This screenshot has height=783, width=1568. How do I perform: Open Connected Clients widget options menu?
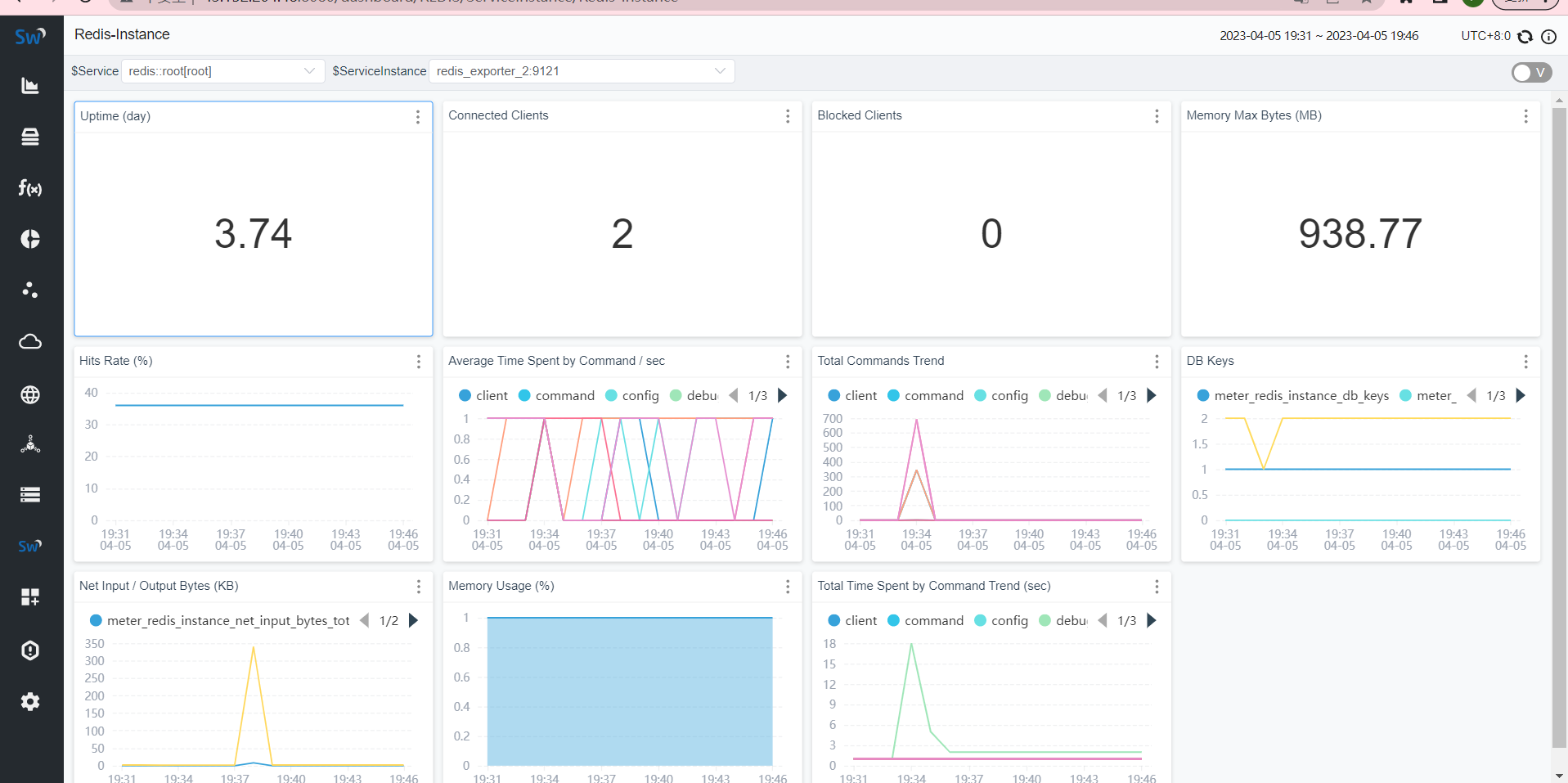pyautogui.click(x=788, y=116)
